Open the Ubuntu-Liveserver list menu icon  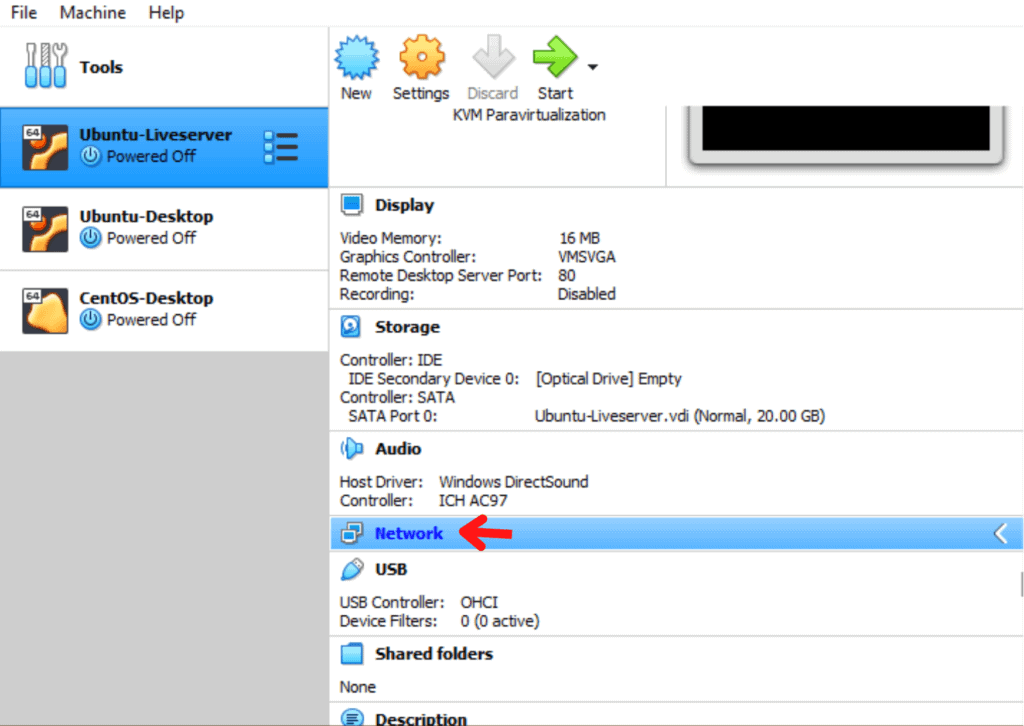(x=281, y=146)
